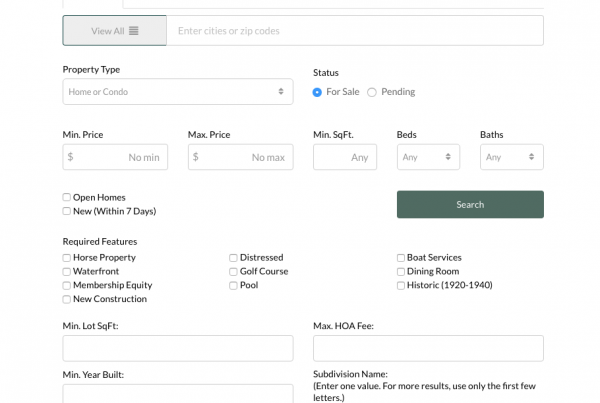The width and height of the screenshot is (600, 403).
Task: Select the For Sale radio button
Action: pos(318,92)
